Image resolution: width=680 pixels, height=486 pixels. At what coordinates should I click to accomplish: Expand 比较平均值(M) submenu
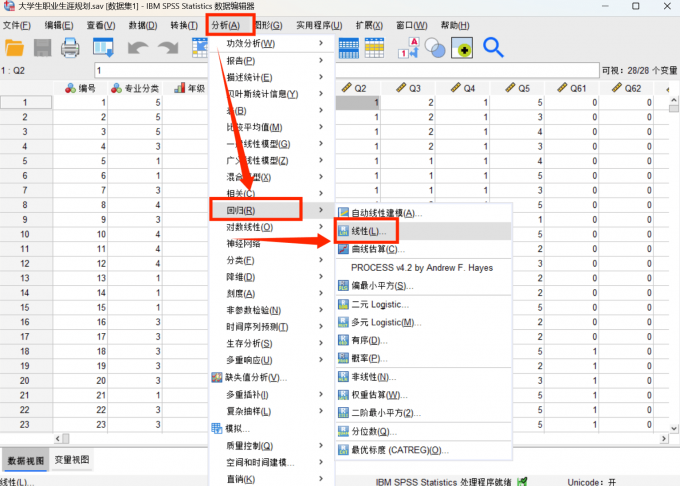coord(272,127)
